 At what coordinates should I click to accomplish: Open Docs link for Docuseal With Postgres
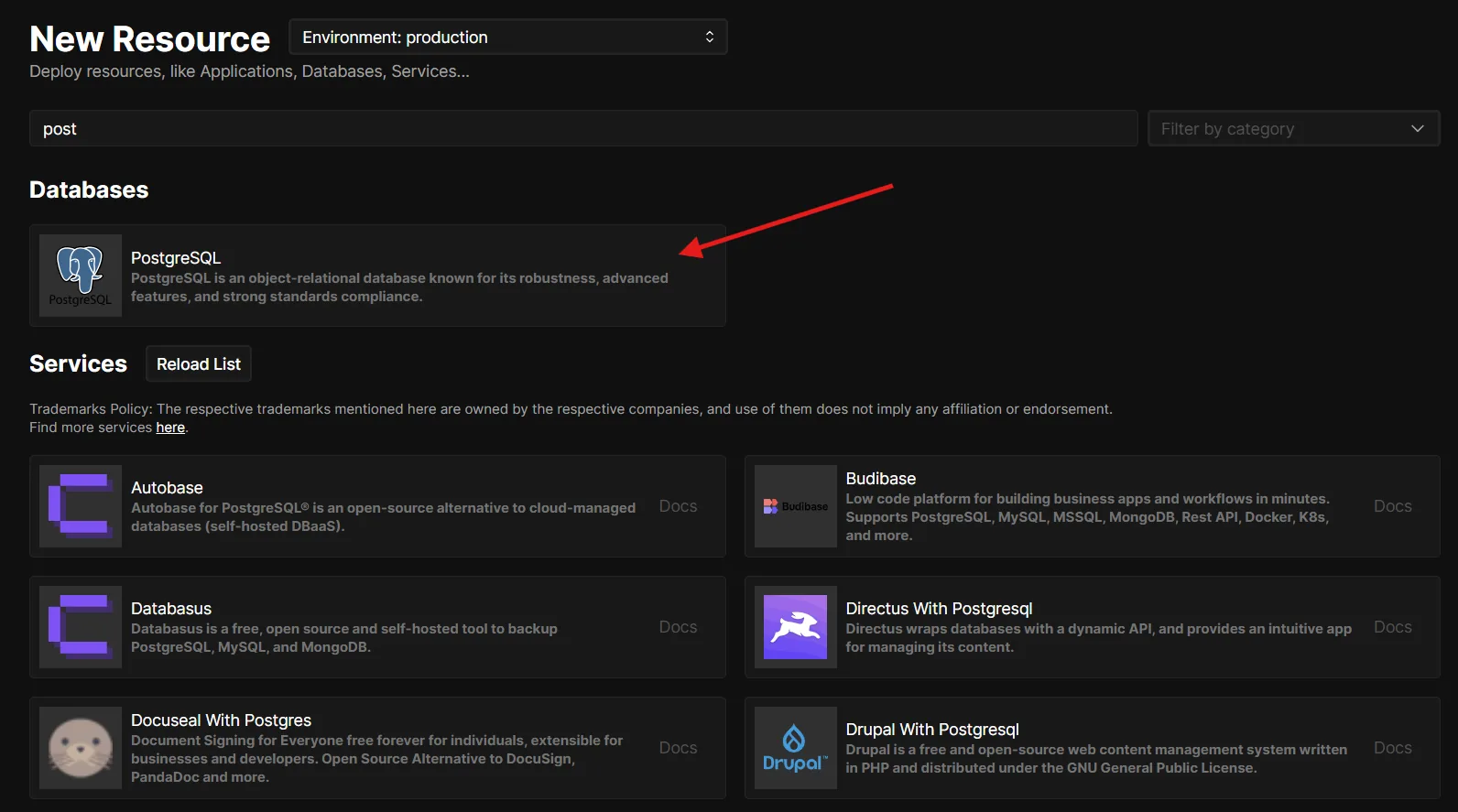pos(678,748)
